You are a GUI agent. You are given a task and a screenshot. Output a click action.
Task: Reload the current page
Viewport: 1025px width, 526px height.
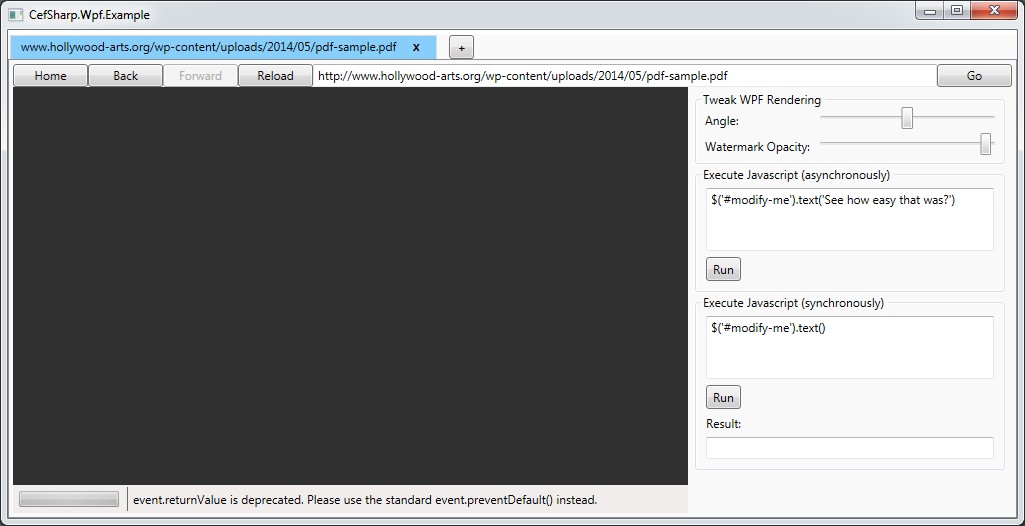[x=275, y=76]
